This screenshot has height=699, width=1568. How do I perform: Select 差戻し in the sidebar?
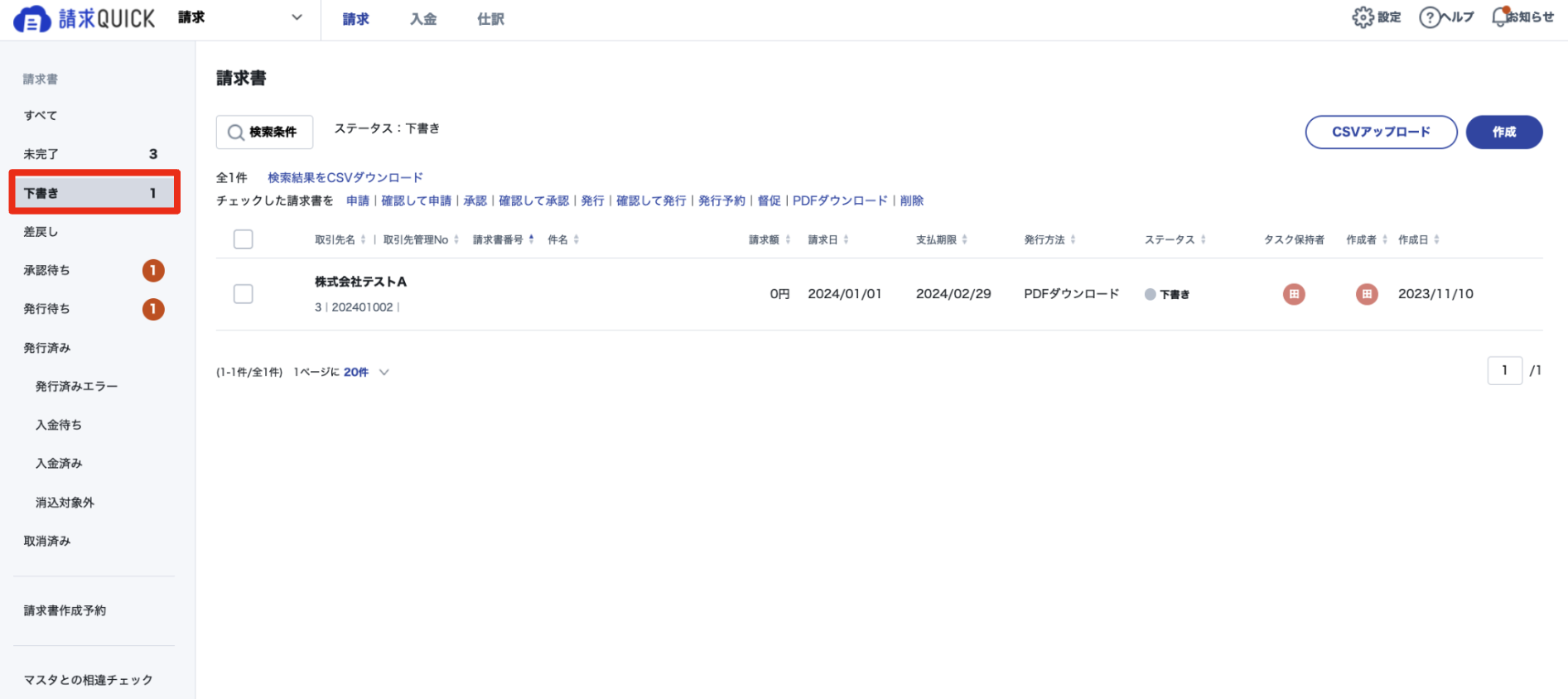click(41, 232)
